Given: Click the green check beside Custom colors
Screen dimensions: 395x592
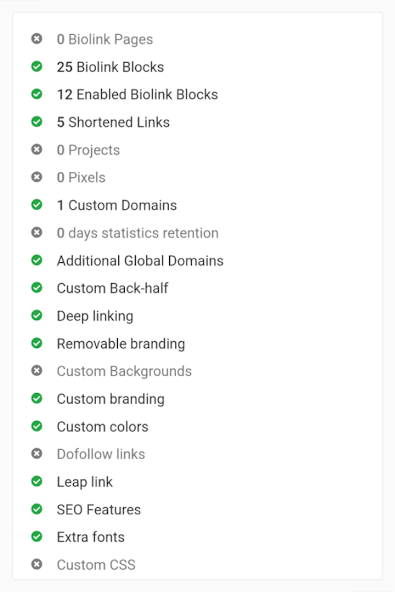Looking at the screenshot, I should click(37, 426).
